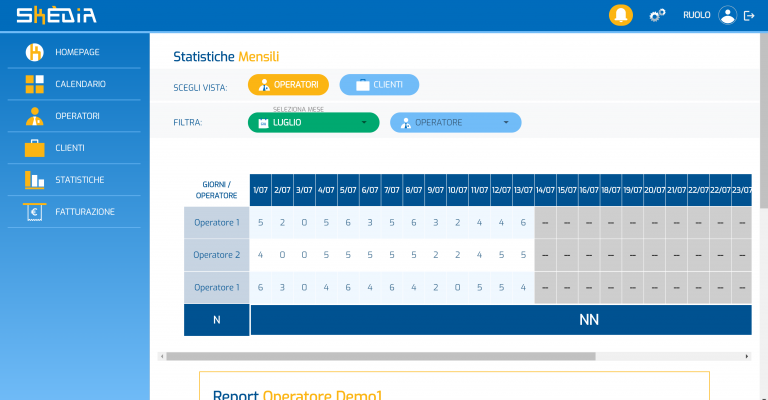This screenshot has width=768, height=400.
Task: Click the user profile avatar icon
Action: coord(727,15)
